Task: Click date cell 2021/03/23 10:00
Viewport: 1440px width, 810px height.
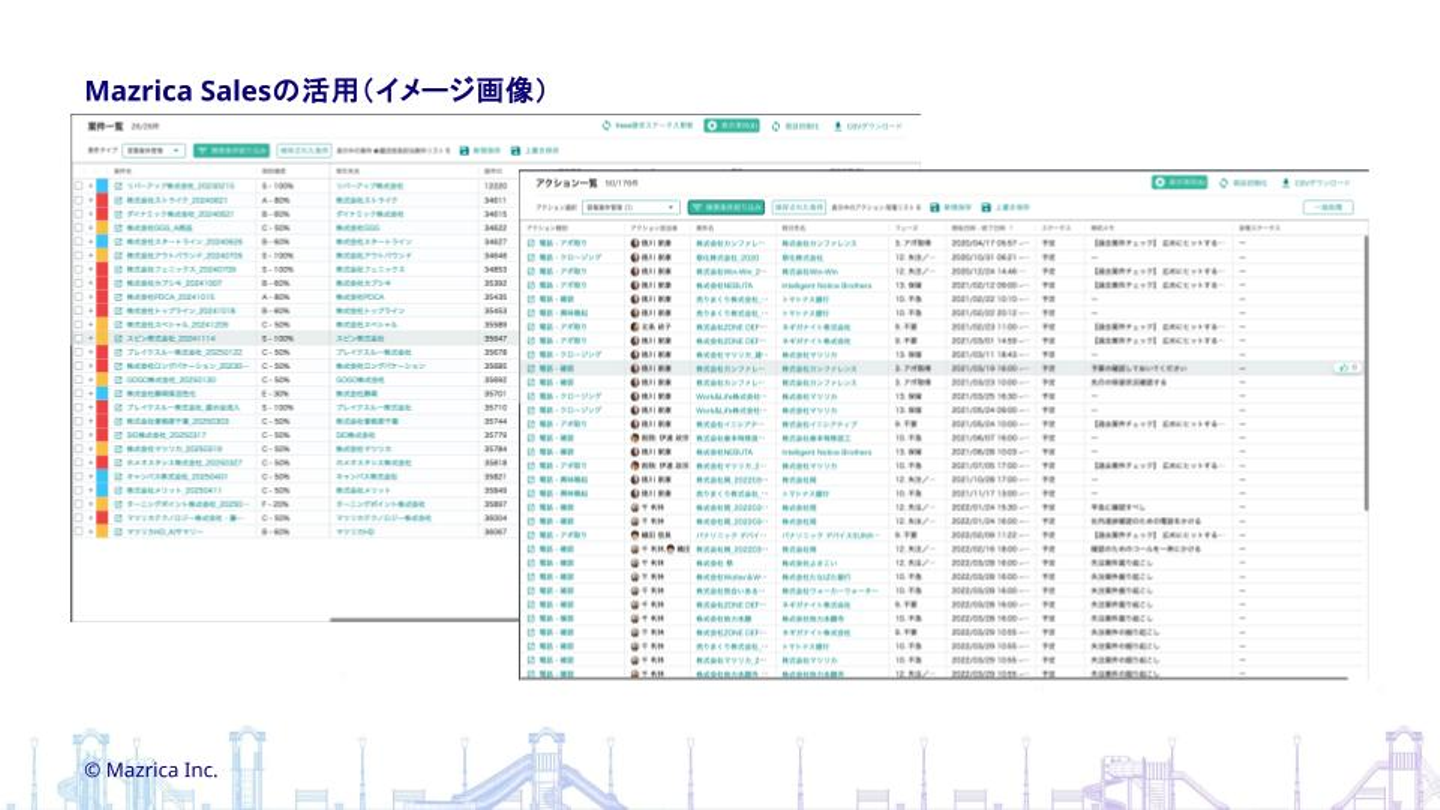Action: 984,382
